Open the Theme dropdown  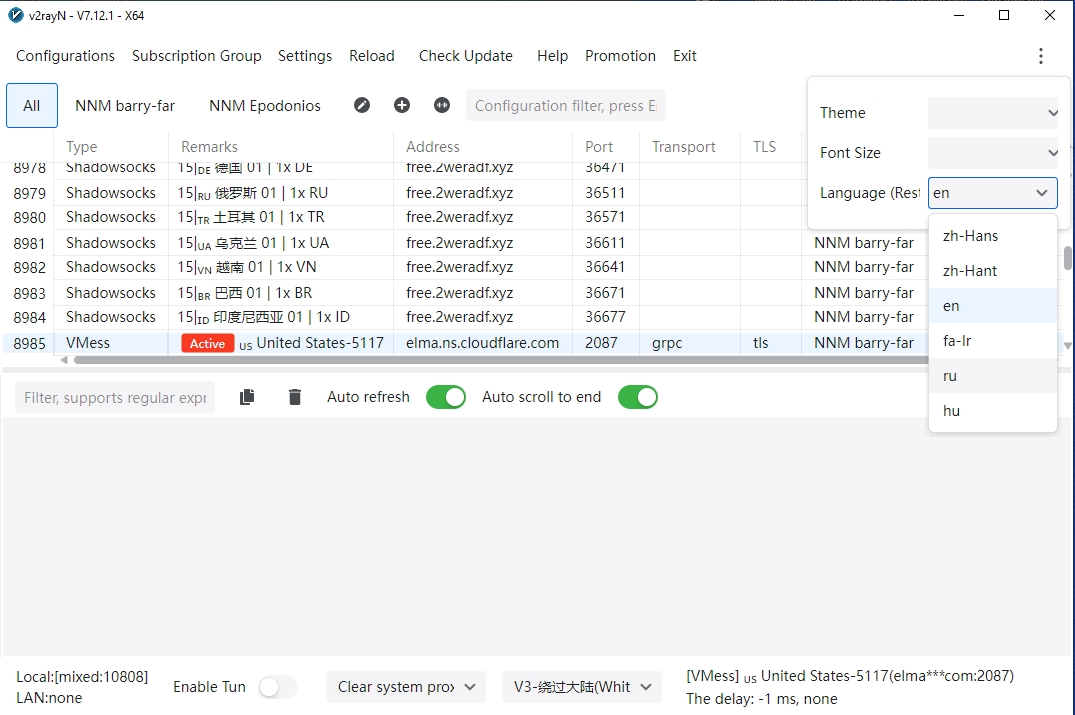(993, 112)
